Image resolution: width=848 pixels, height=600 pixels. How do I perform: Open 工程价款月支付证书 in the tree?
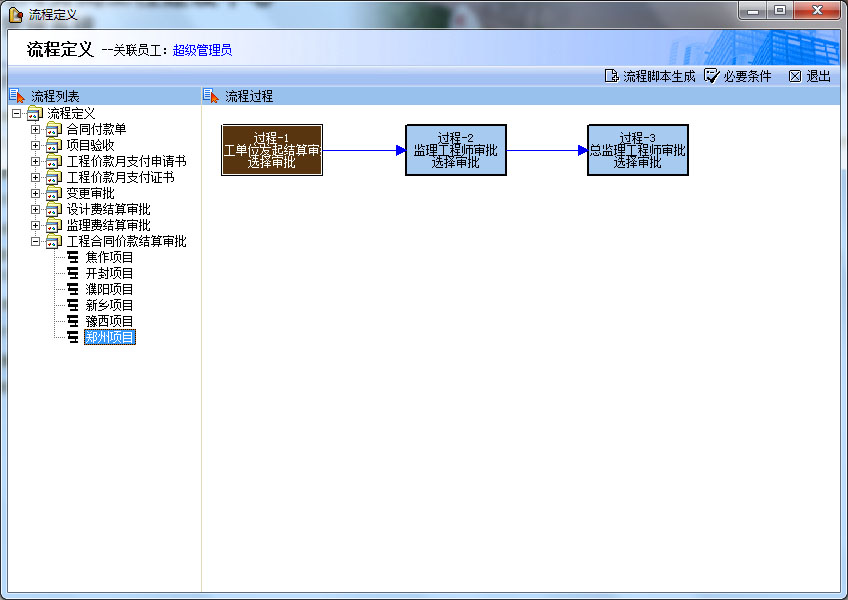(120, 177)
